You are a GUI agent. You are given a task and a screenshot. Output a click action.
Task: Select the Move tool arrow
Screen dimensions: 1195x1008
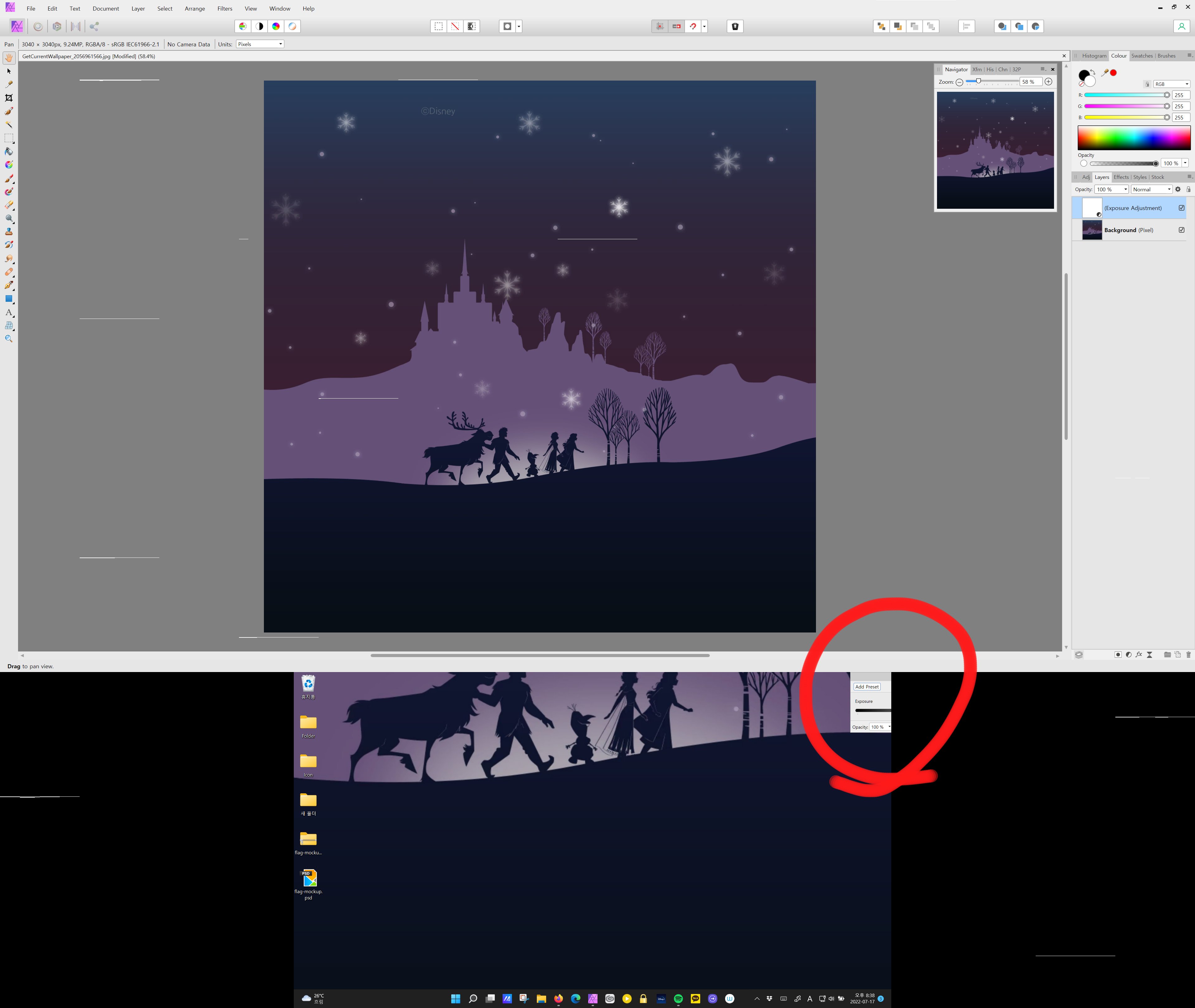tap(9, 71)
